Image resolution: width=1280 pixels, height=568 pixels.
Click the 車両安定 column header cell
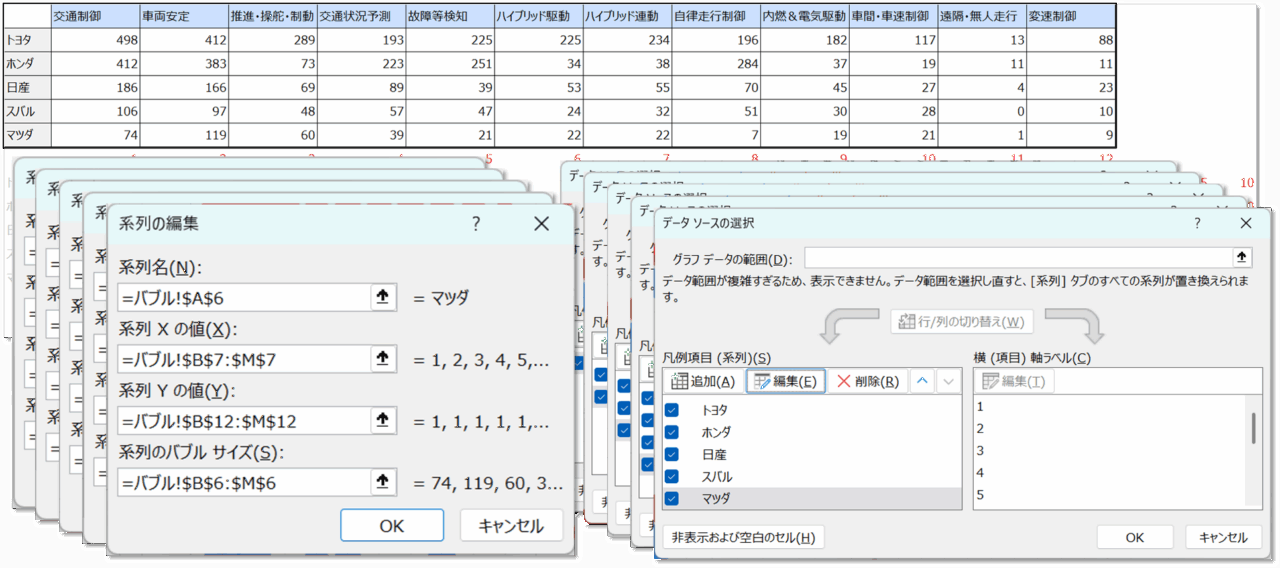click(184, 17)
